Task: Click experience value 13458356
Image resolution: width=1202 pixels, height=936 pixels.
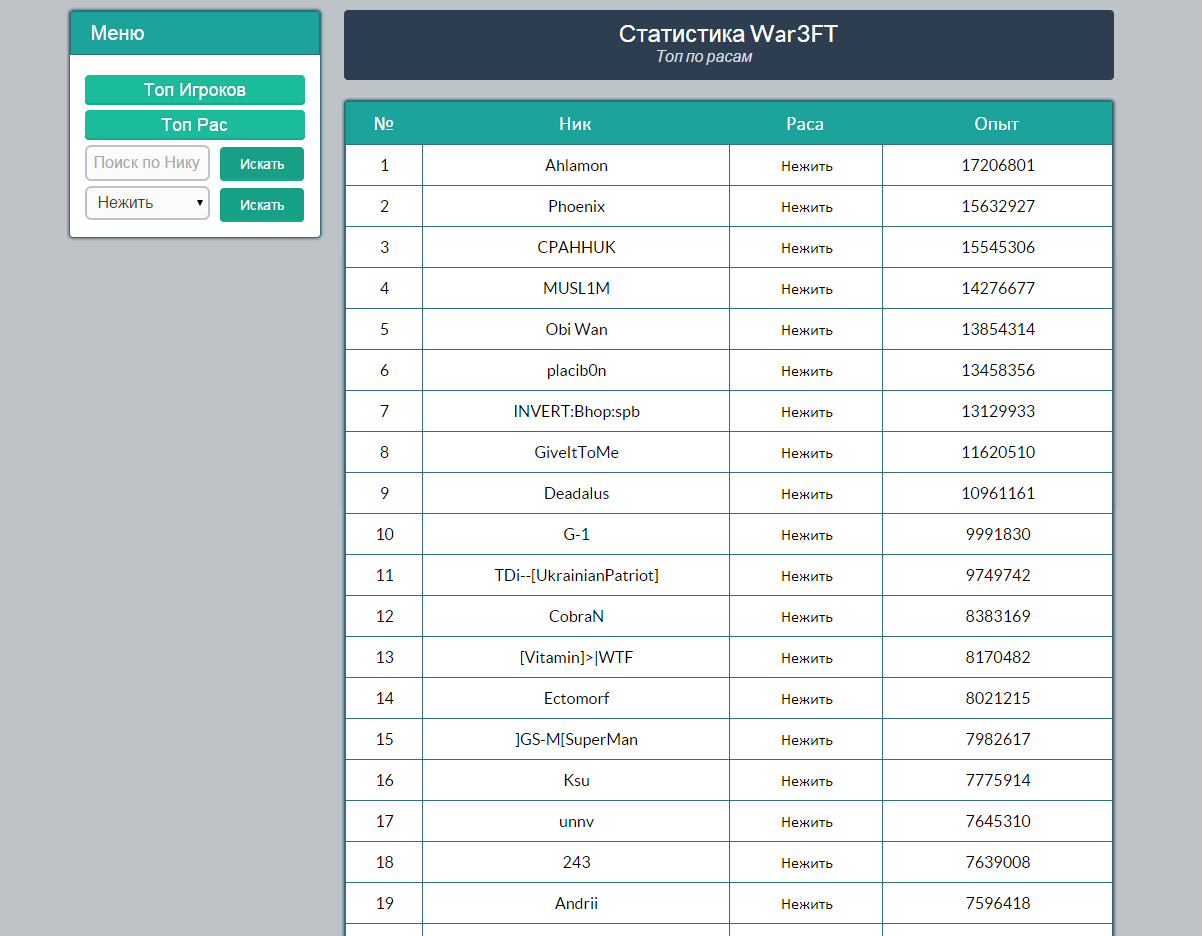Action: 998,371
